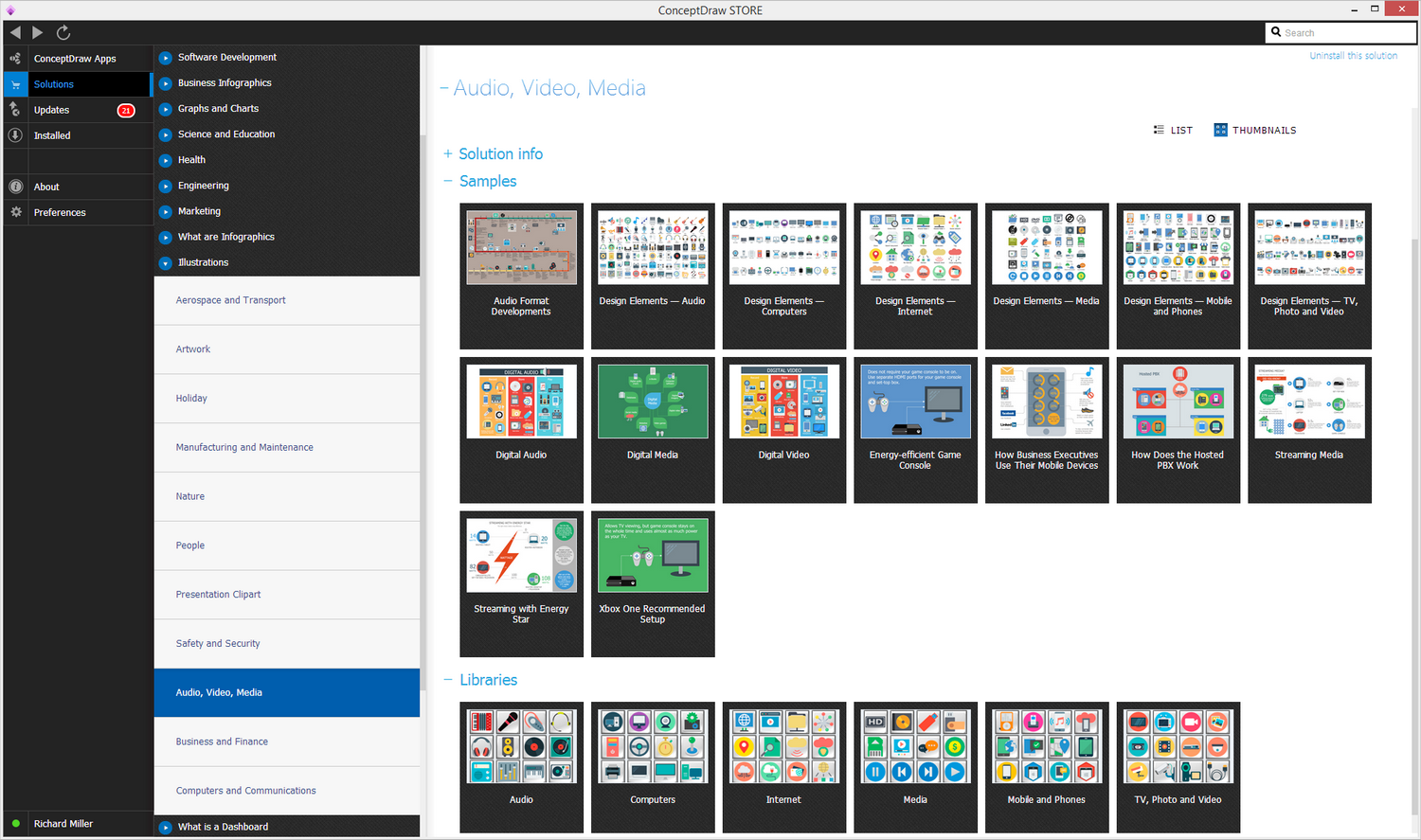Open the Streaming Media sample
1421x840 pixels.
1309,430
